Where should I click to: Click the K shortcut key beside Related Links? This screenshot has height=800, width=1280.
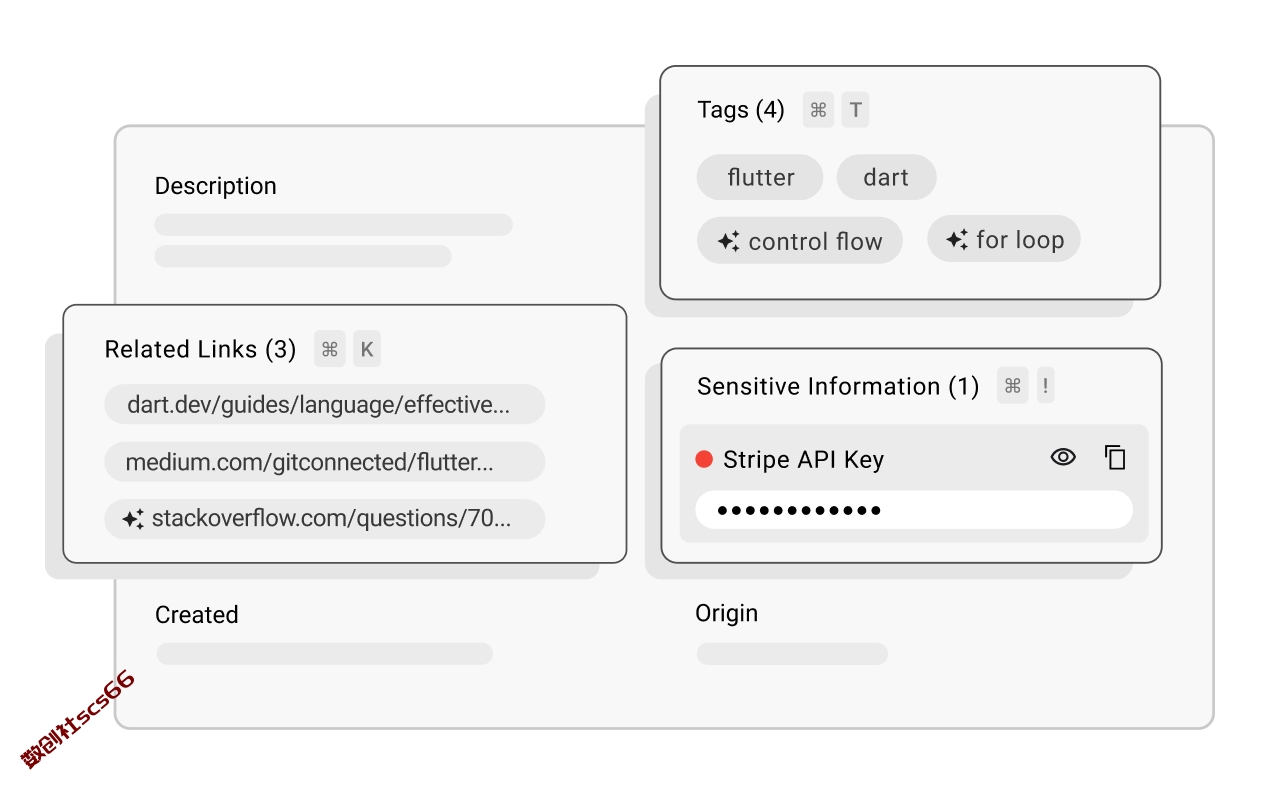coord(367,349)
